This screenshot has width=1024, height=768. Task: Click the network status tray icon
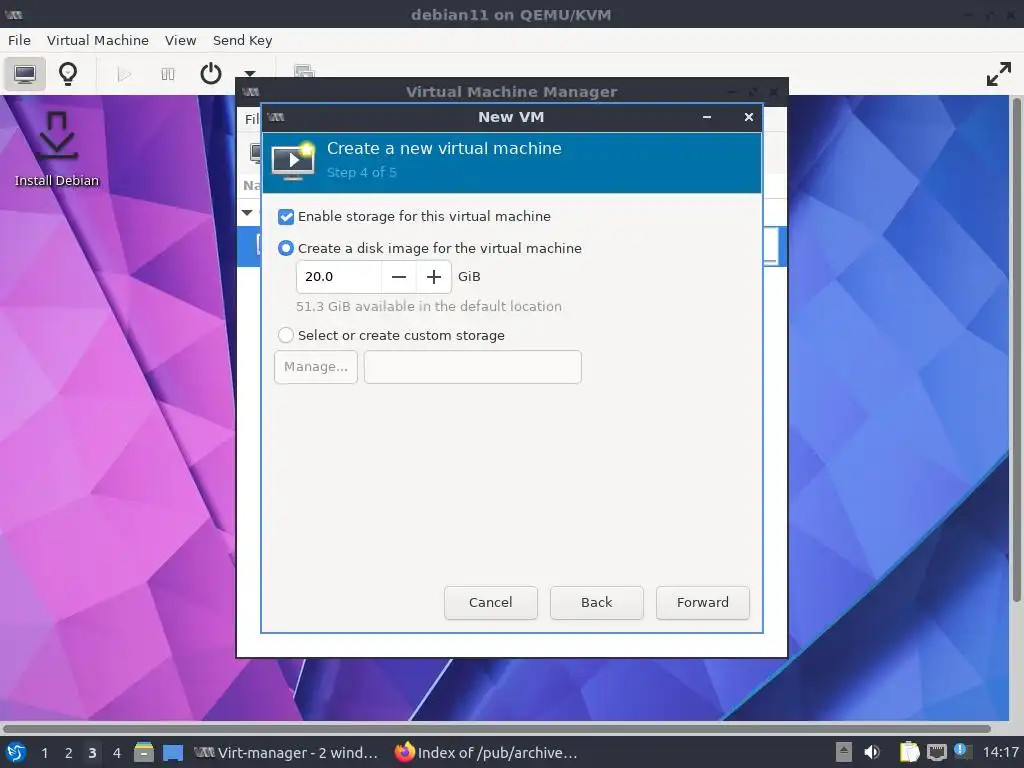[x=936, y=753]
